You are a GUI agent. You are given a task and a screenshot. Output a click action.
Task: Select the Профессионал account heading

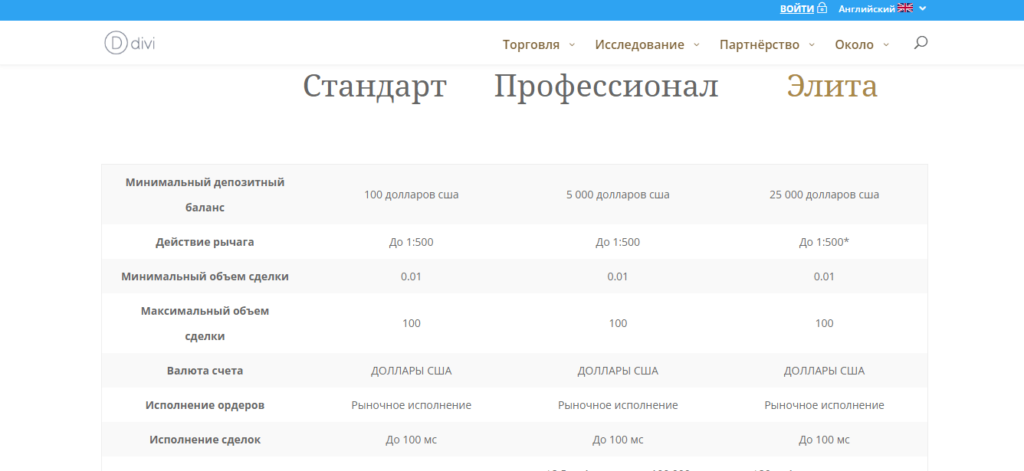point(606,86)
